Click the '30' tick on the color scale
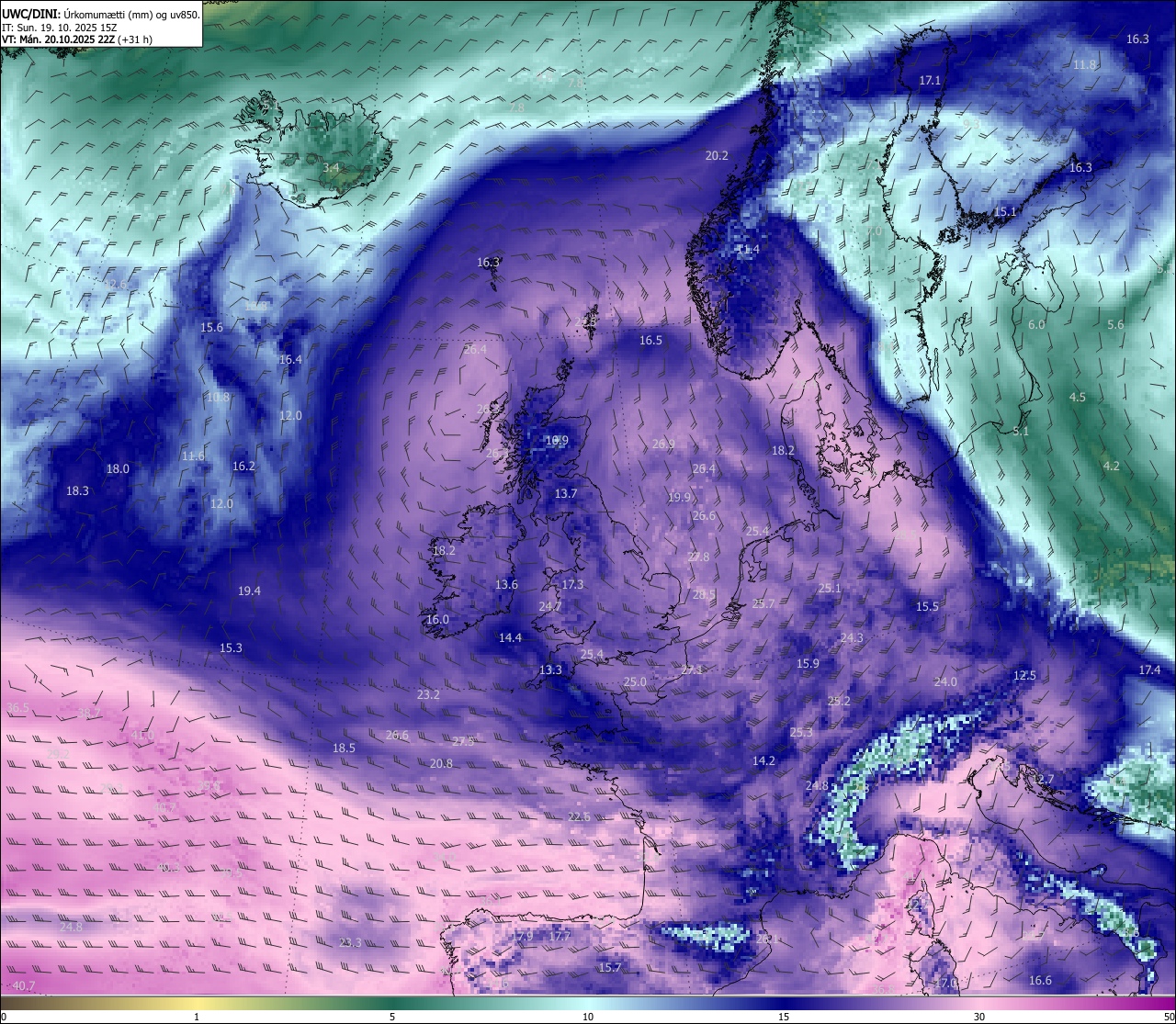Viewport: 1176px width, 1024px height. tap(979, 1017)
